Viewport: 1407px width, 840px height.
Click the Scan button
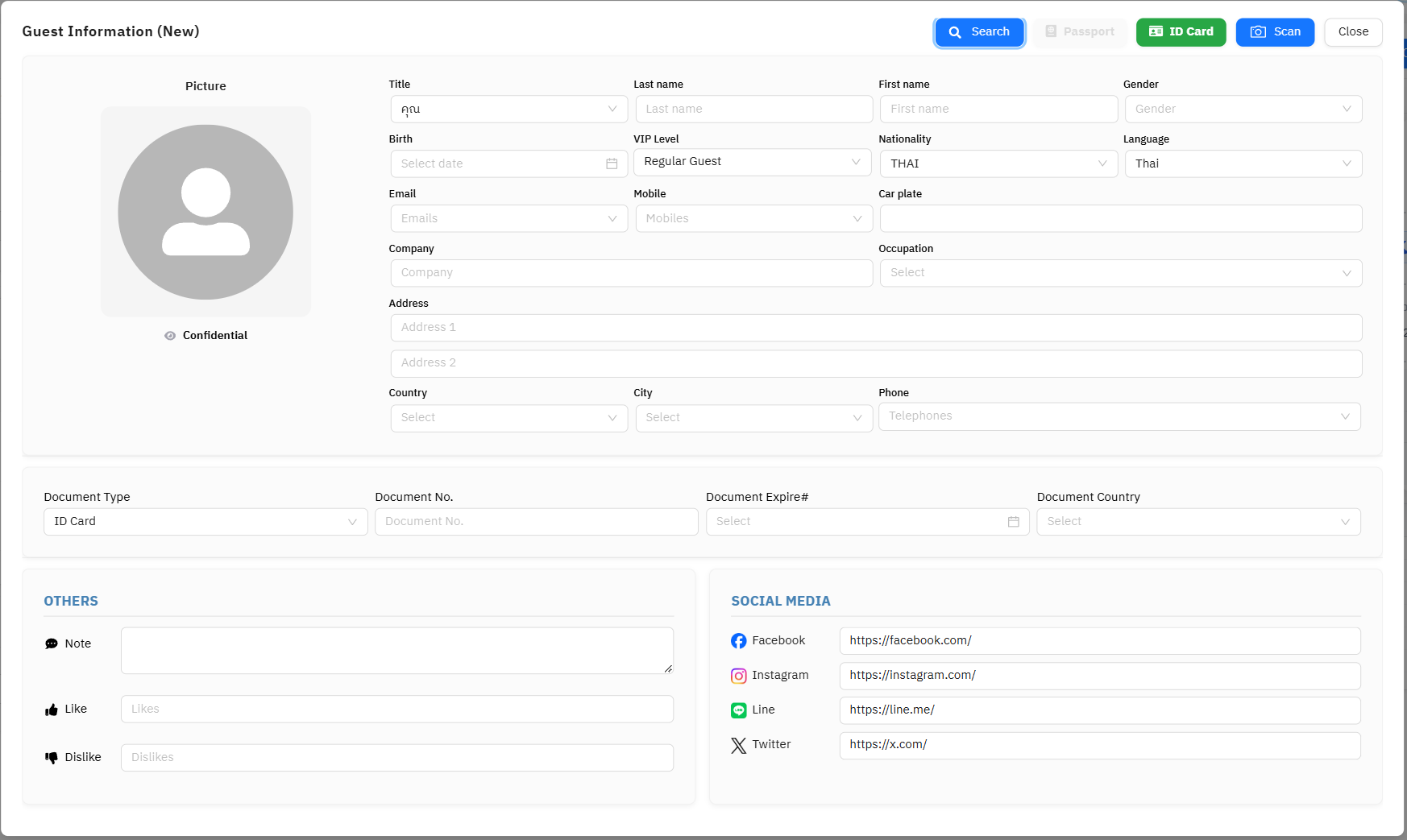pyautogui.click(x=1275, y=32)
